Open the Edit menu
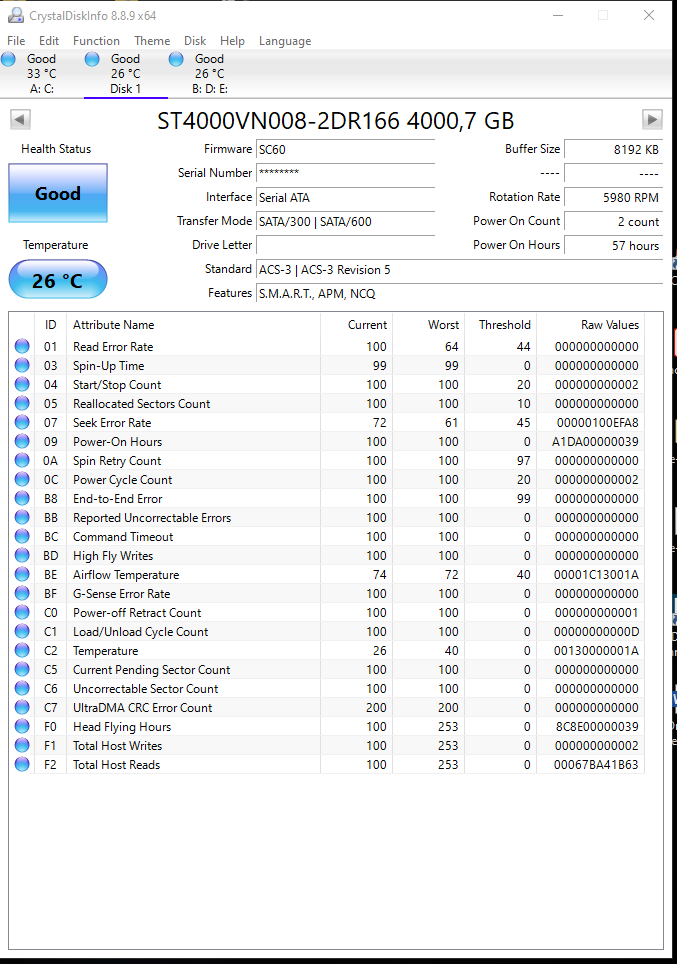 pos(49,41)
